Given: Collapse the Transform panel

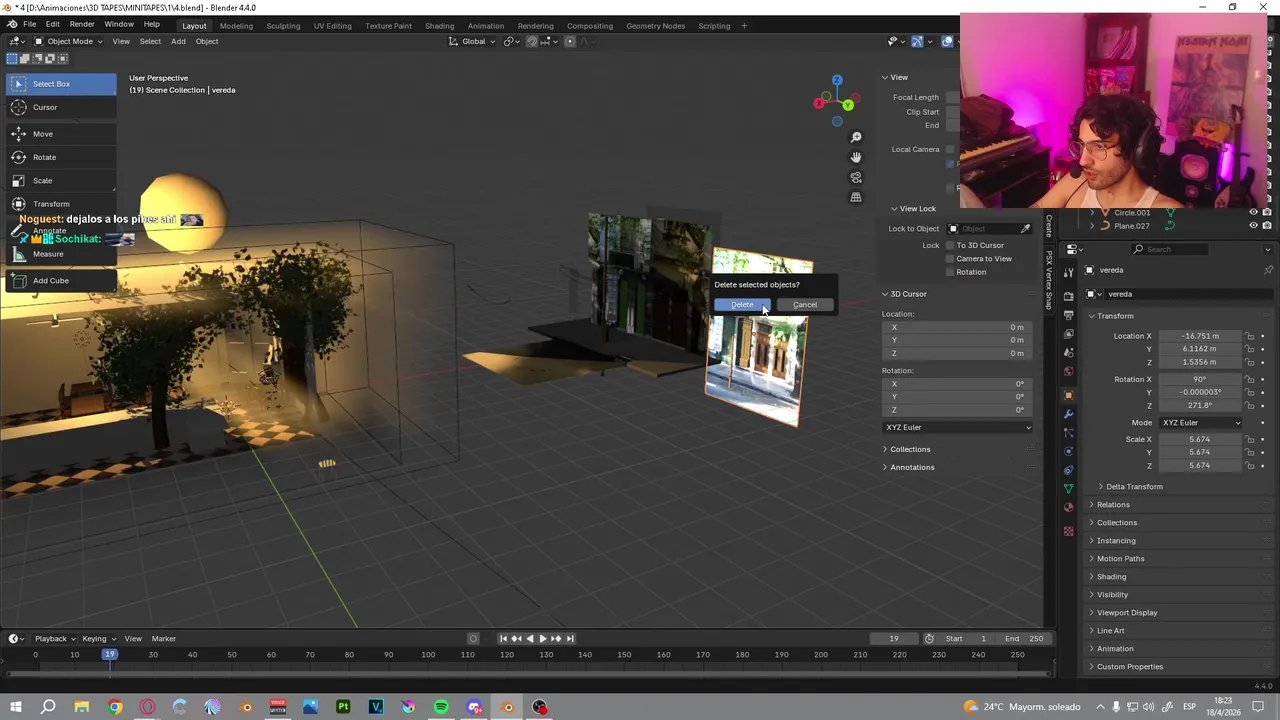Looking at the screenshot, I should [1115, 316].
